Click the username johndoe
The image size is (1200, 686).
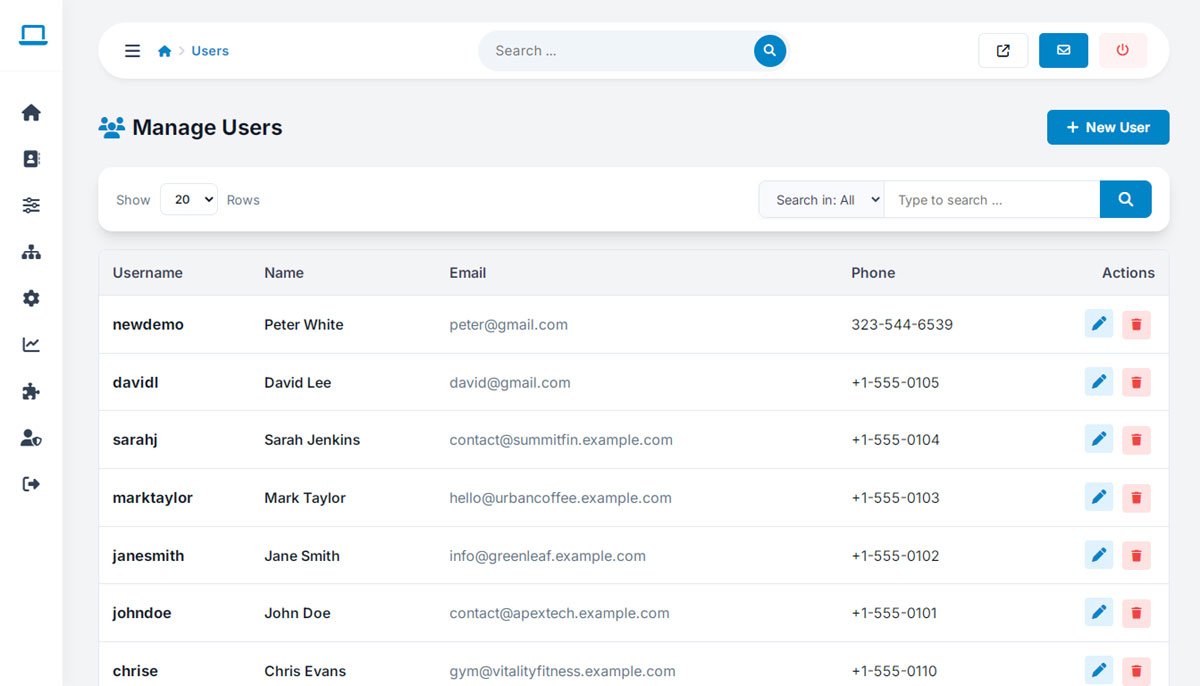(x=142, y=613)
